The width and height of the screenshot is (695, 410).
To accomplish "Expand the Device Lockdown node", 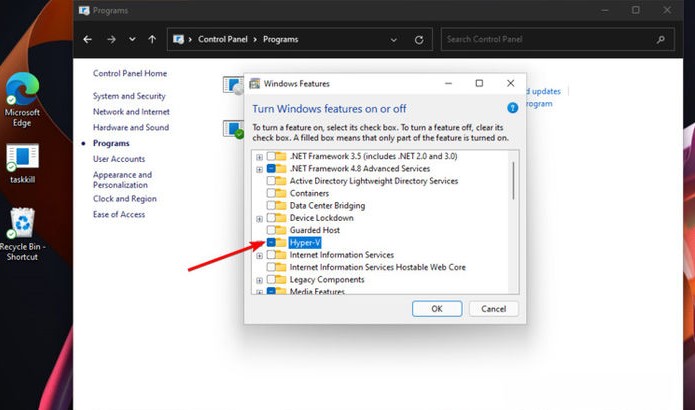I will pos(259,219).
